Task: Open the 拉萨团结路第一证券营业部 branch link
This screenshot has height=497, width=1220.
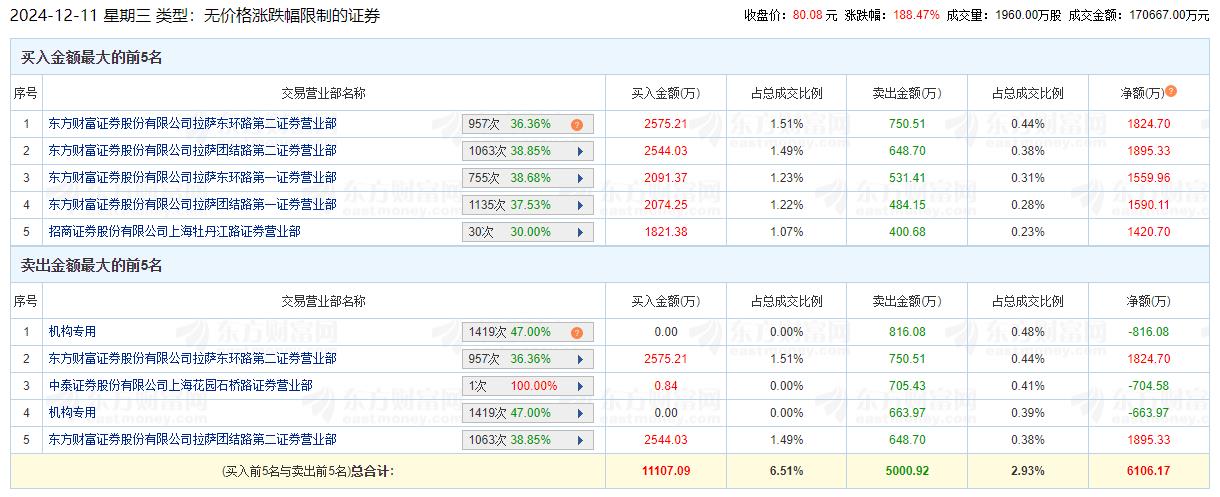Action: click(192, 205)
